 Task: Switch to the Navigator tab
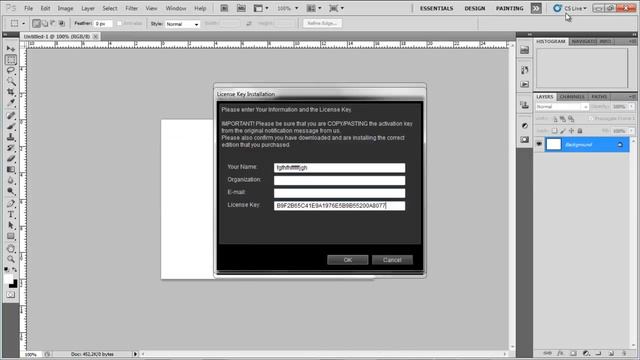(584, 41)
